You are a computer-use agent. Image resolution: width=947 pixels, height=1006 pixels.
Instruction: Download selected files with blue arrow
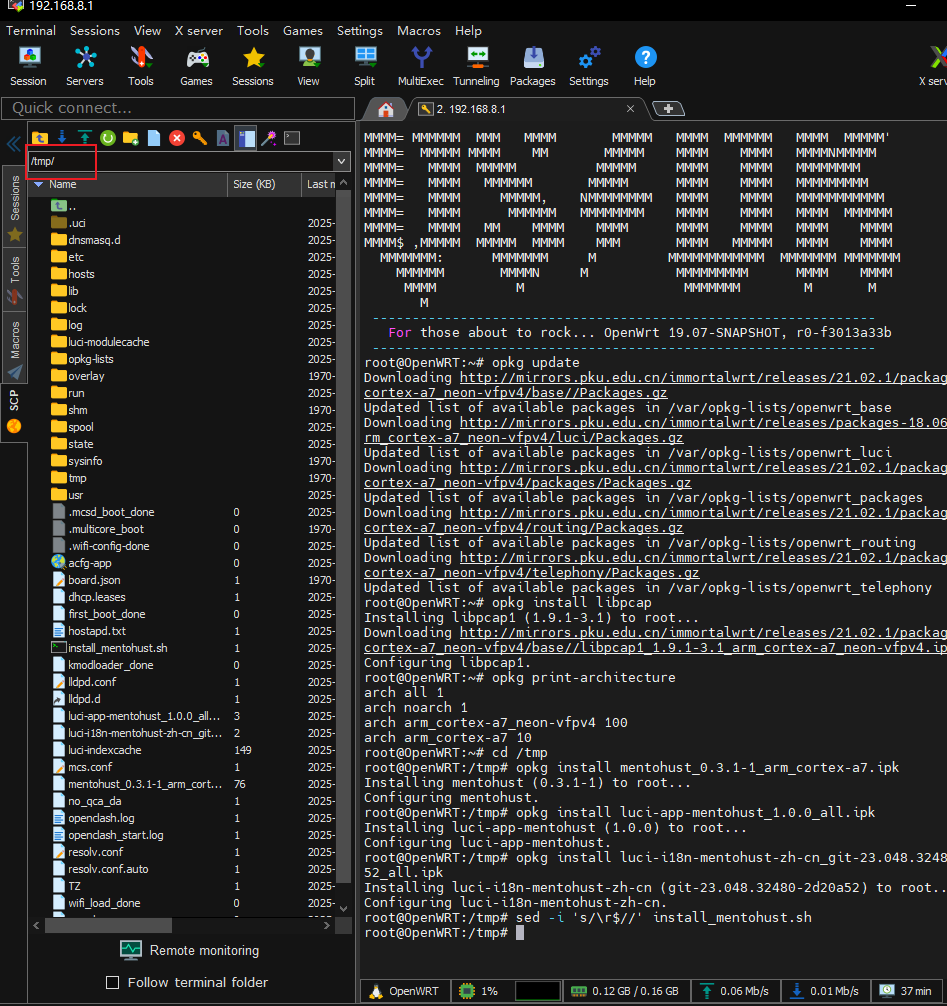click(x=62, y=138)
